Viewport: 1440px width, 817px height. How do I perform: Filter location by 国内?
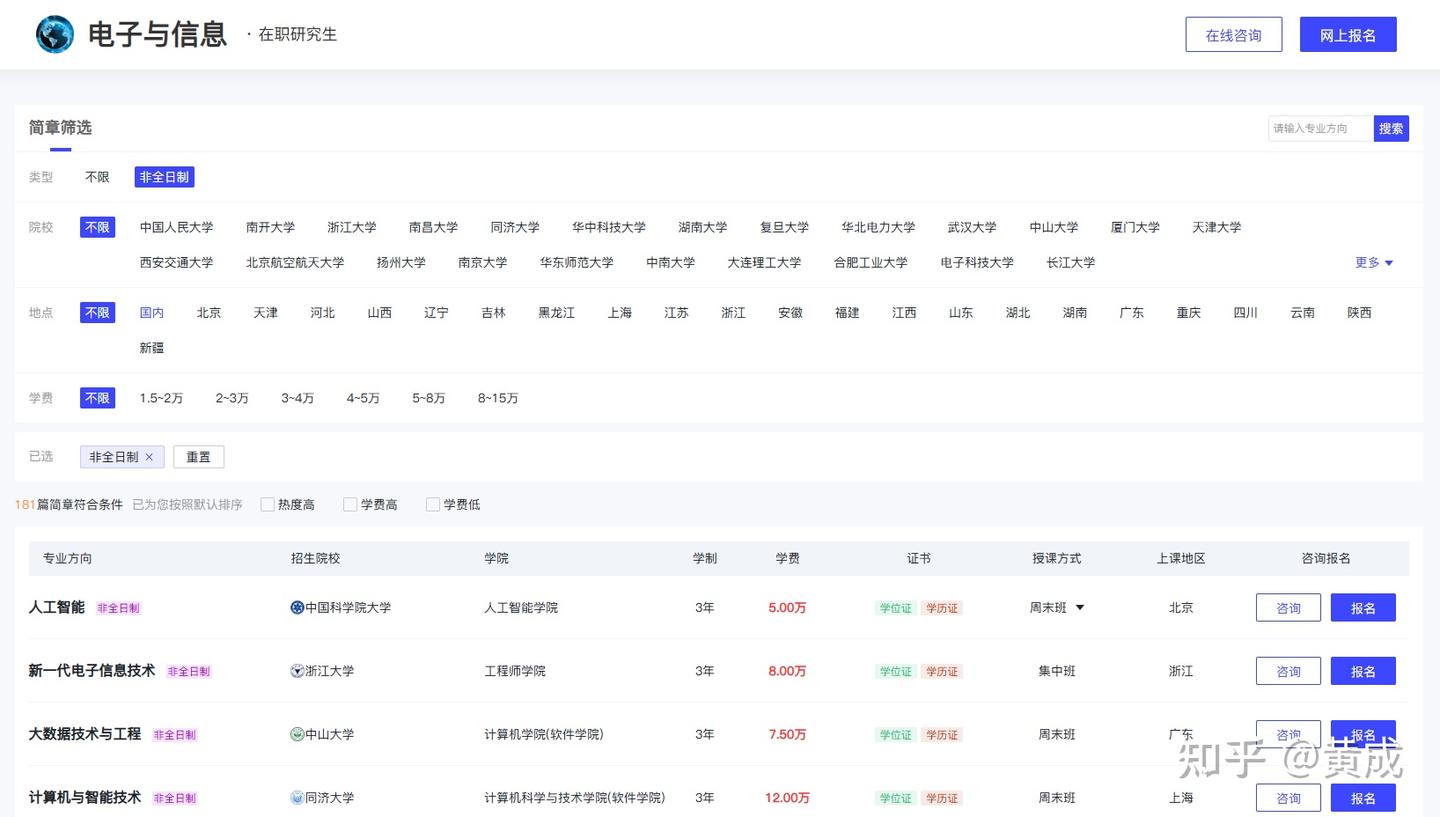tap(152, 313)
